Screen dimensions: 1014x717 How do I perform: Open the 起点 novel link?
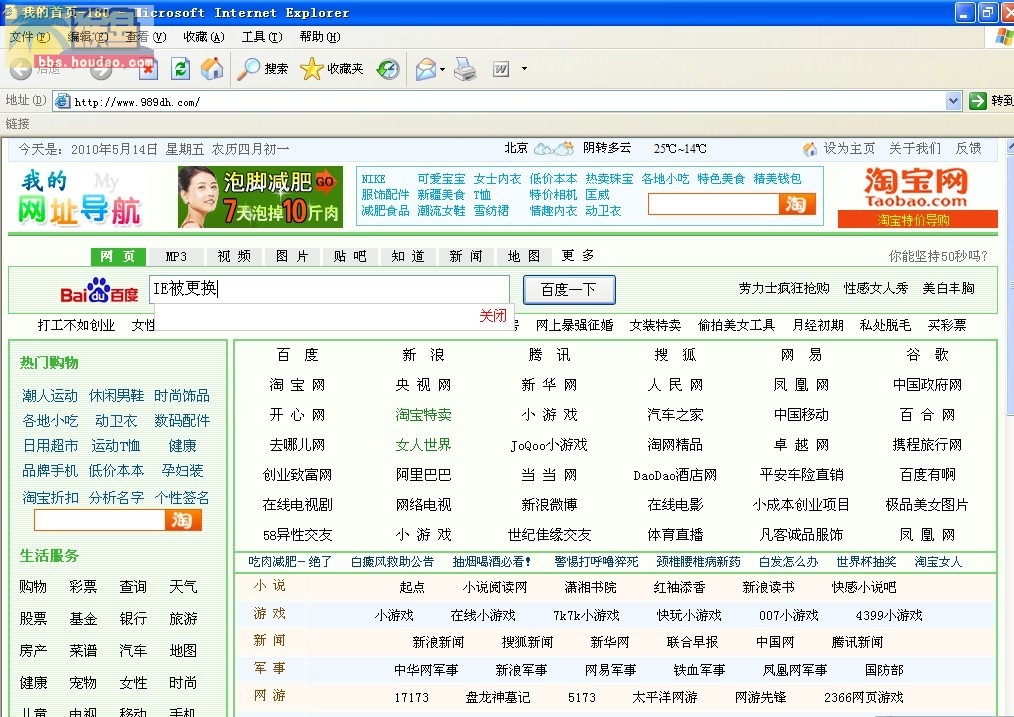pos(412,587)
